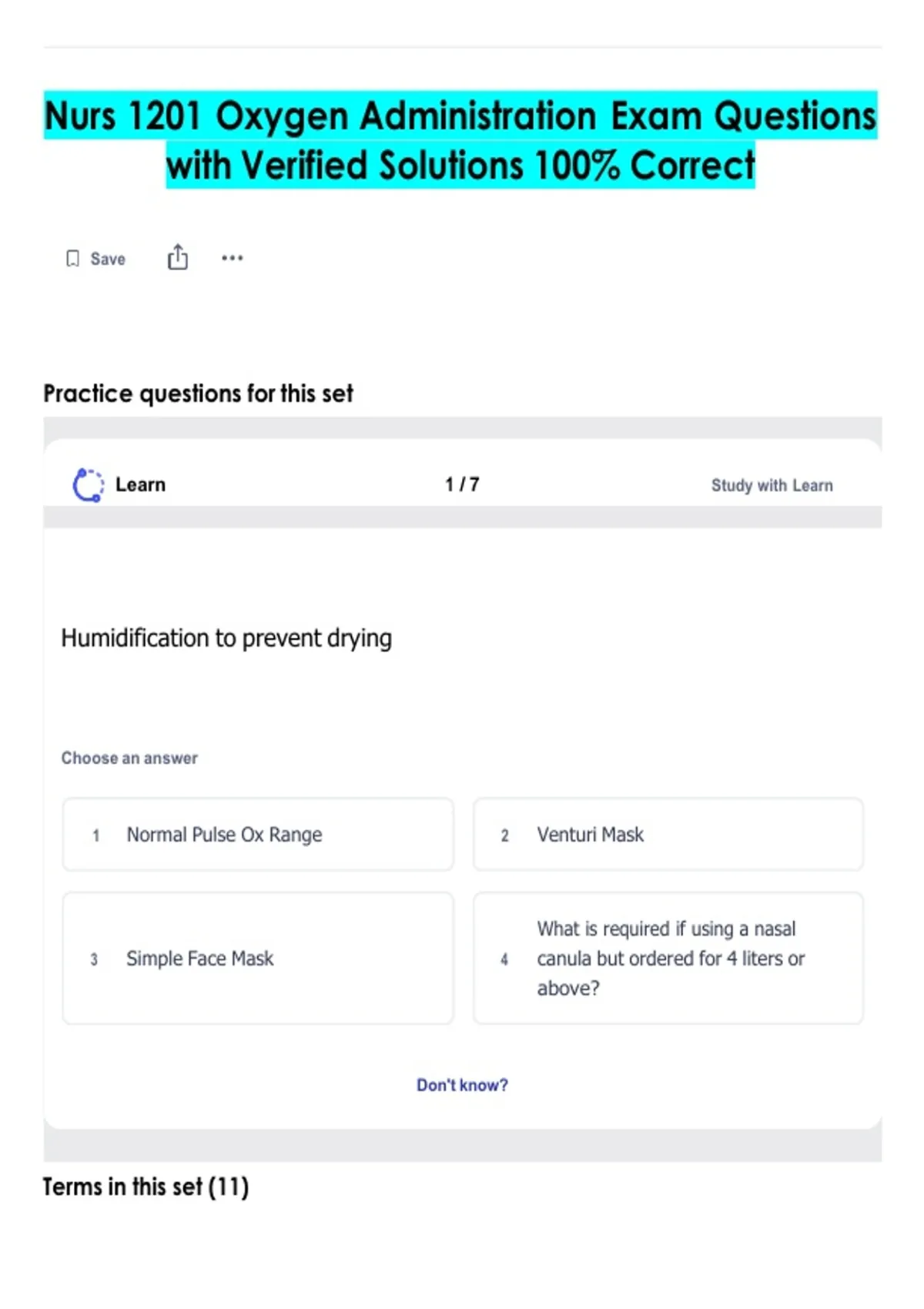Viewport: 924px width, 1309px height.
Task: Choose the "Venturi Mask" answer option
Action: (668, 835)
